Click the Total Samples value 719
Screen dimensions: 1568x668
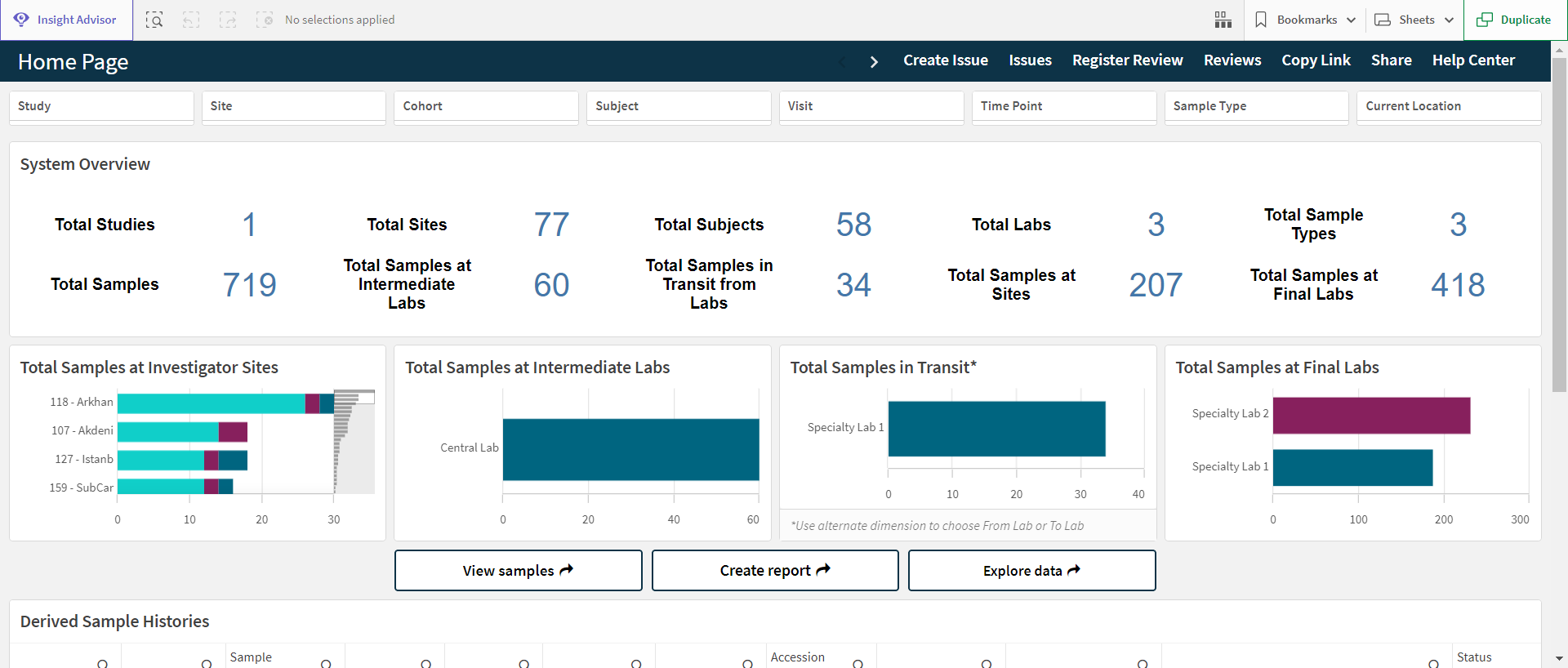click(250, 285)
